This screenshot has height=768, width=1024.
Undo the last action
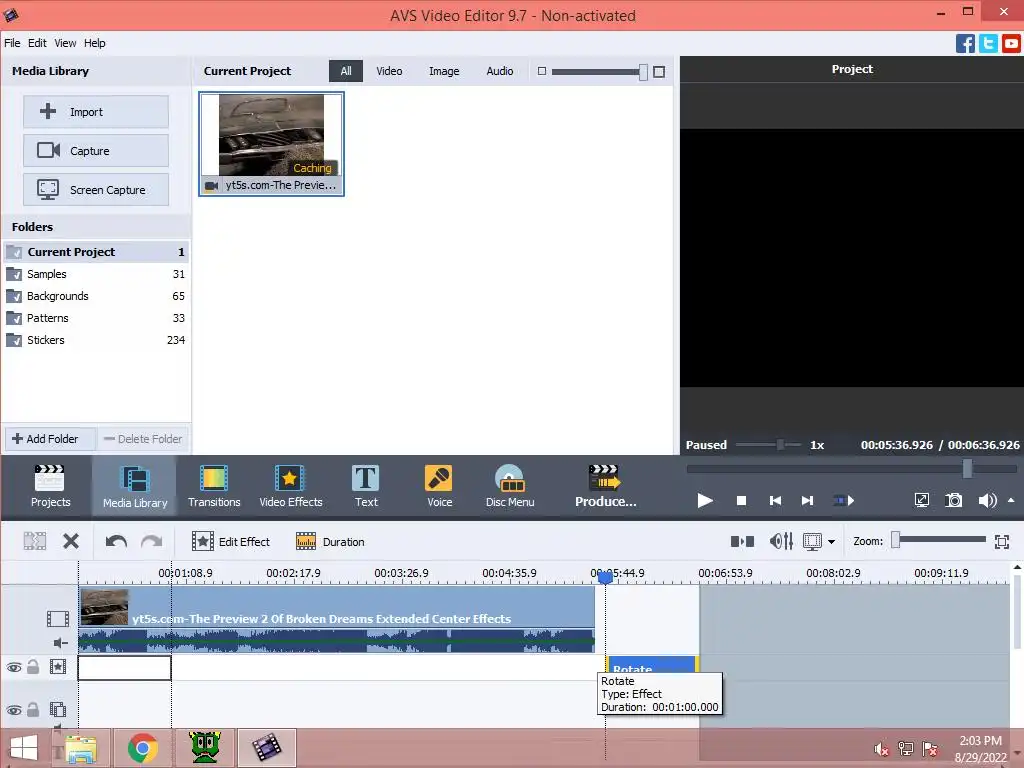tap(116, 541)
